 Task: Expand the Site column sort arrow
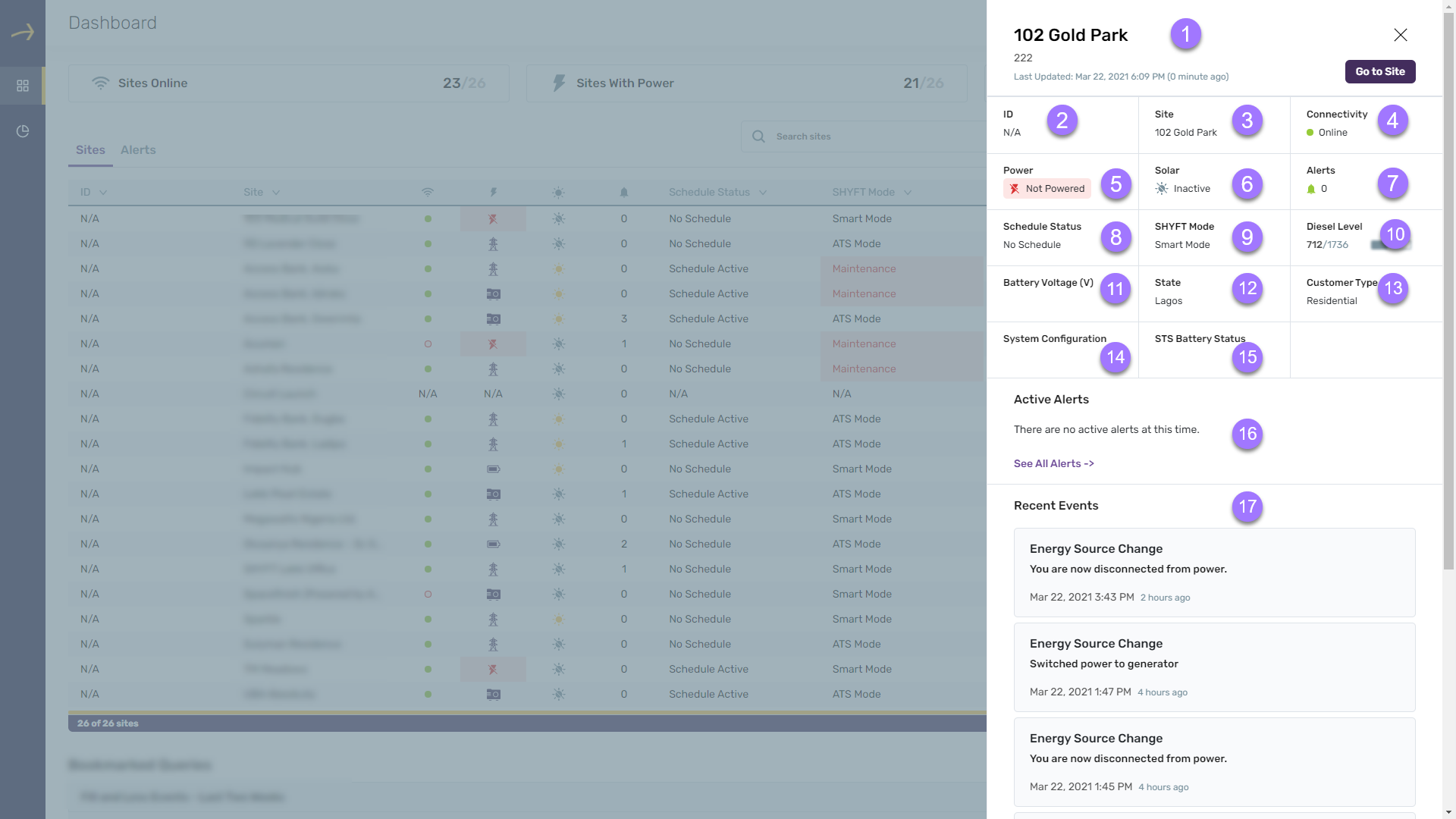click(x=276, y=193)
